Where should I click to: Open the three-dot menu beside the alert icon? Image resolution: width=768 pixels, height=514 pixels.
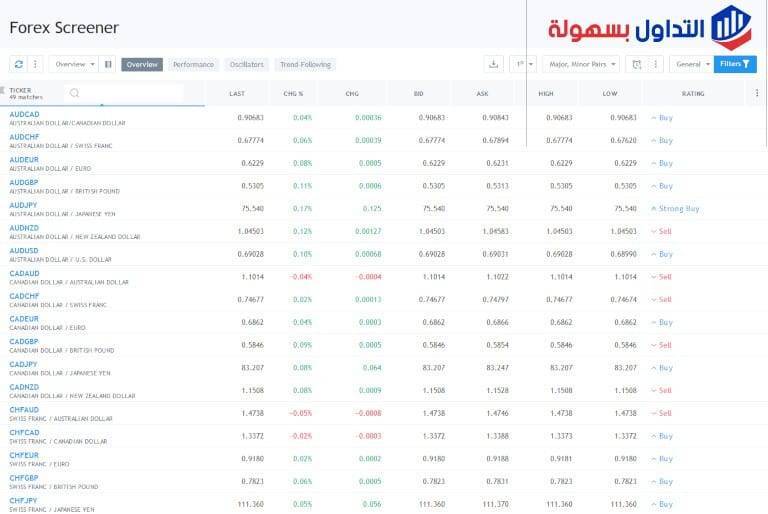655,64
